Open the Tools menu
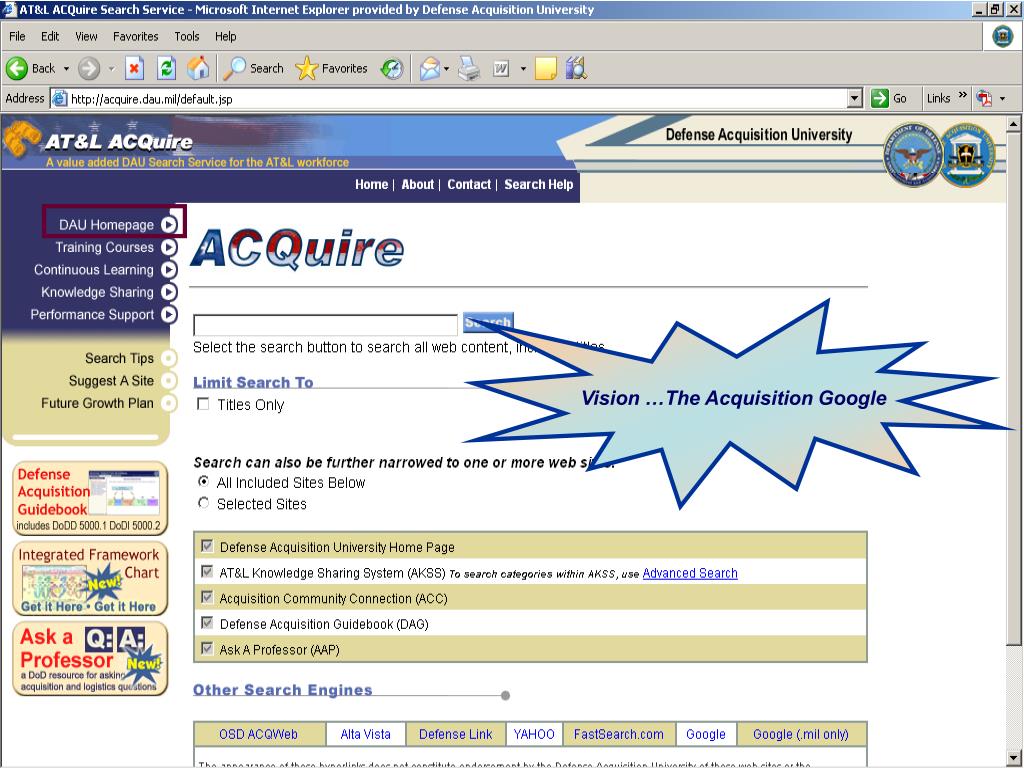Image resolution: width=1024 pixels, height=768 pixels. pyautogui.click(x=187, y=37)
